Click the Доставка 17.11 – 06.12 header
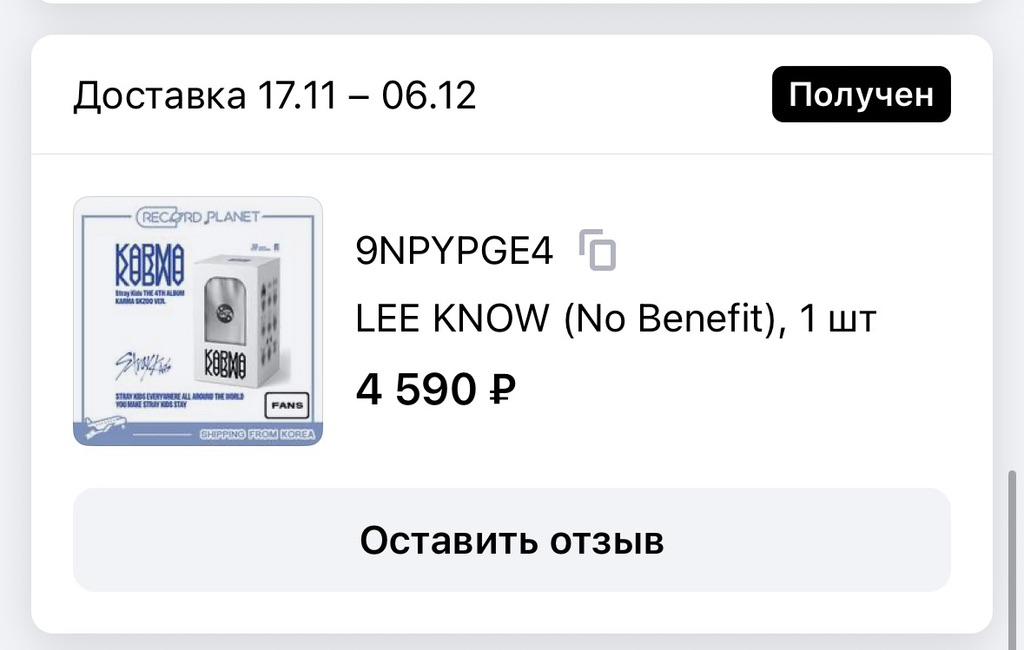Image resolution: width=1024 pixels, height=650 pixels. [275, 95]
